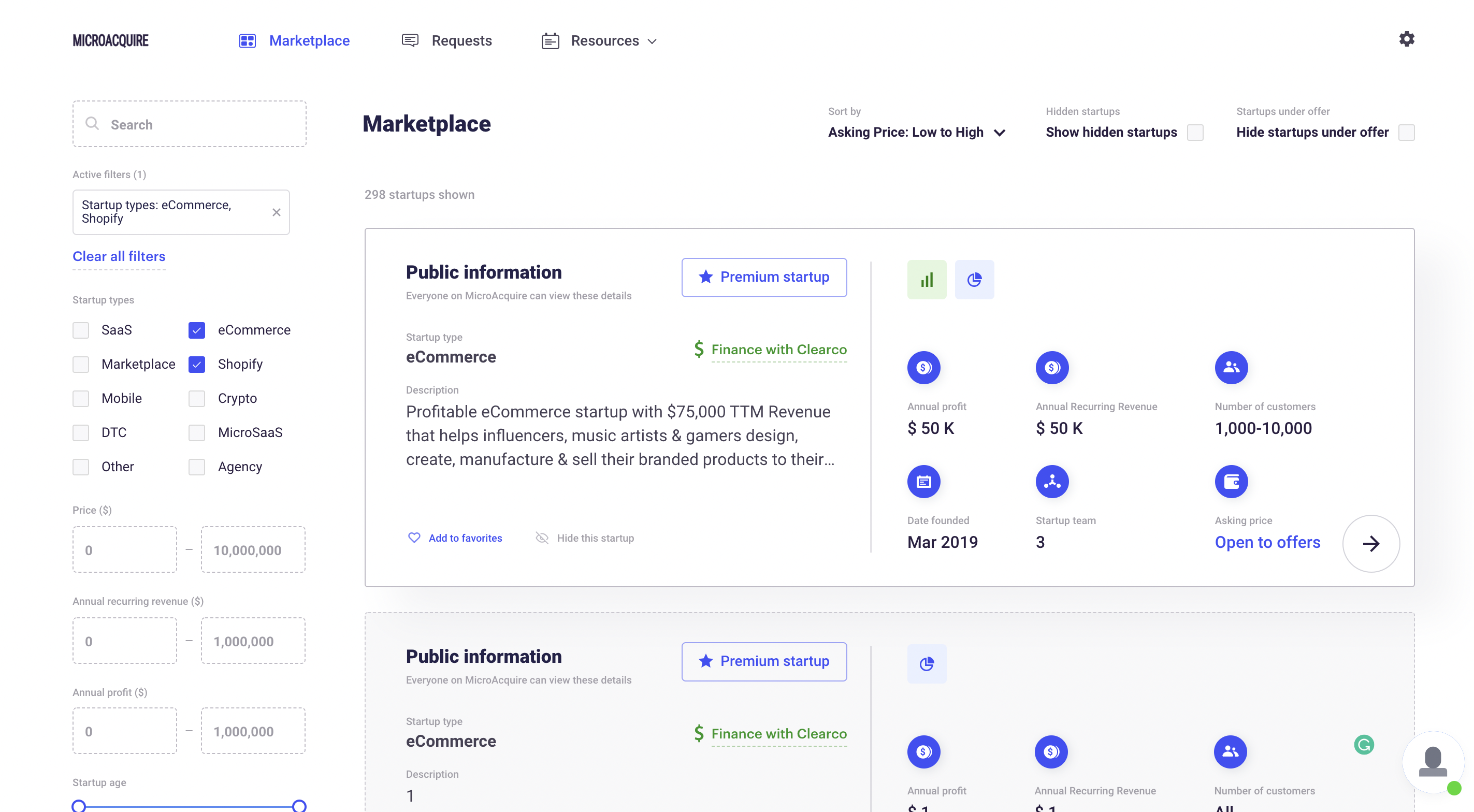Toggle Show hidden startups checkbox
The image size is (1474, 812).
1195,132
